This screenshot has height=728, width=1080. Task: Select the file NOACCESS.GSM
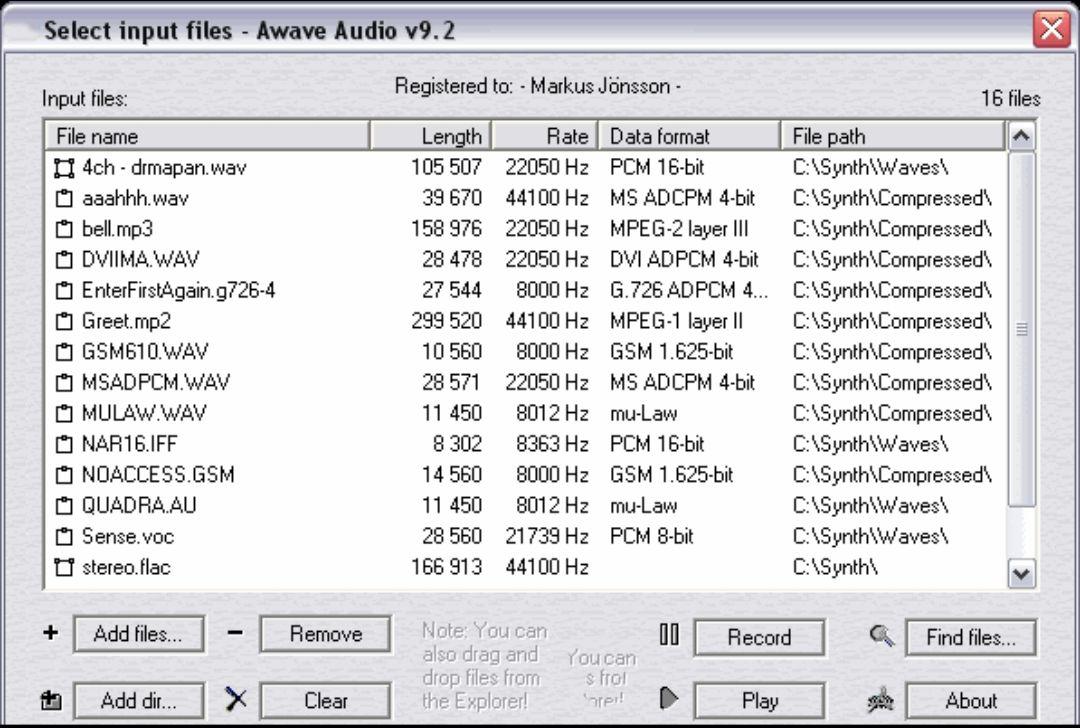coord(158,475)
